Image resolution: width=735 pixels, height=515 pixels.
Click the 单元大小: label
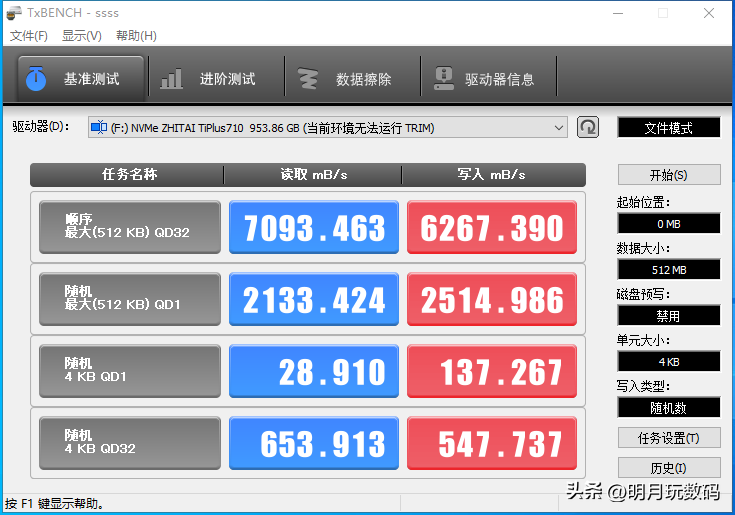click(644, 340)
